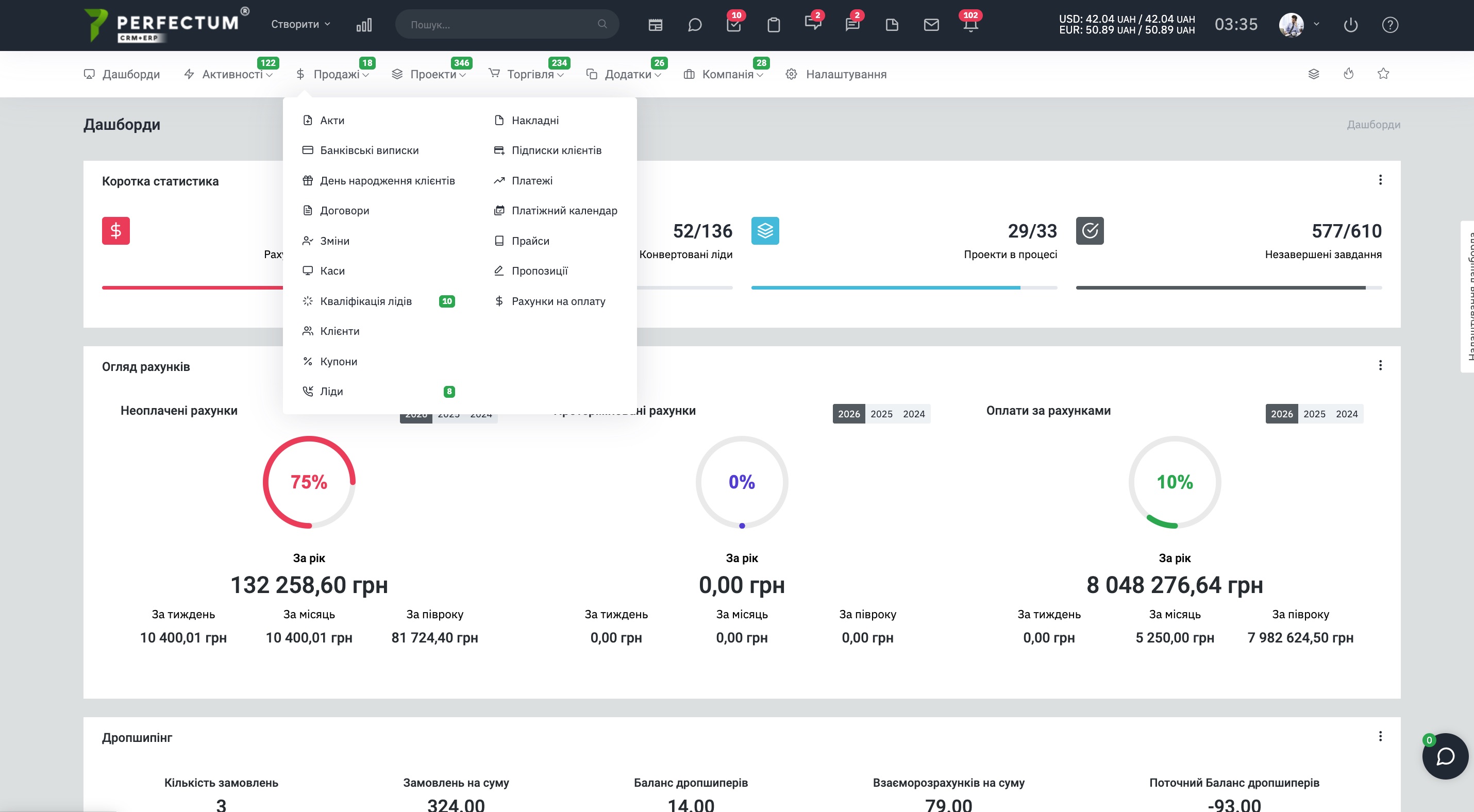Click the red dollar statistics icon
1474x812 pixels.
[115, 231]
